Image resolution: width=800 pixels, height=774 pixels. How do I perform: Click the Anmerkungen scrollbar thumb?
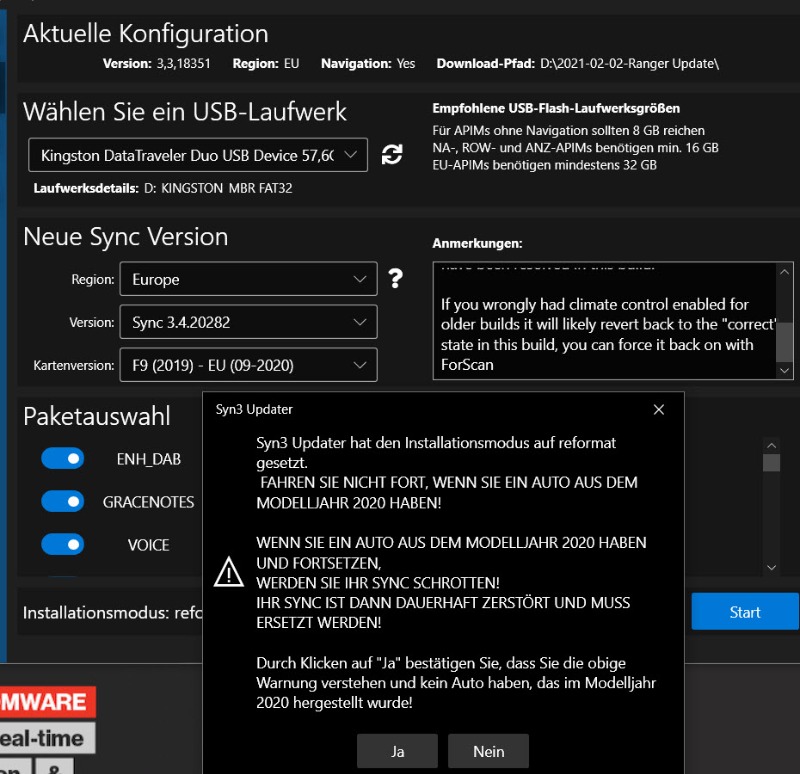coord(784,342)
